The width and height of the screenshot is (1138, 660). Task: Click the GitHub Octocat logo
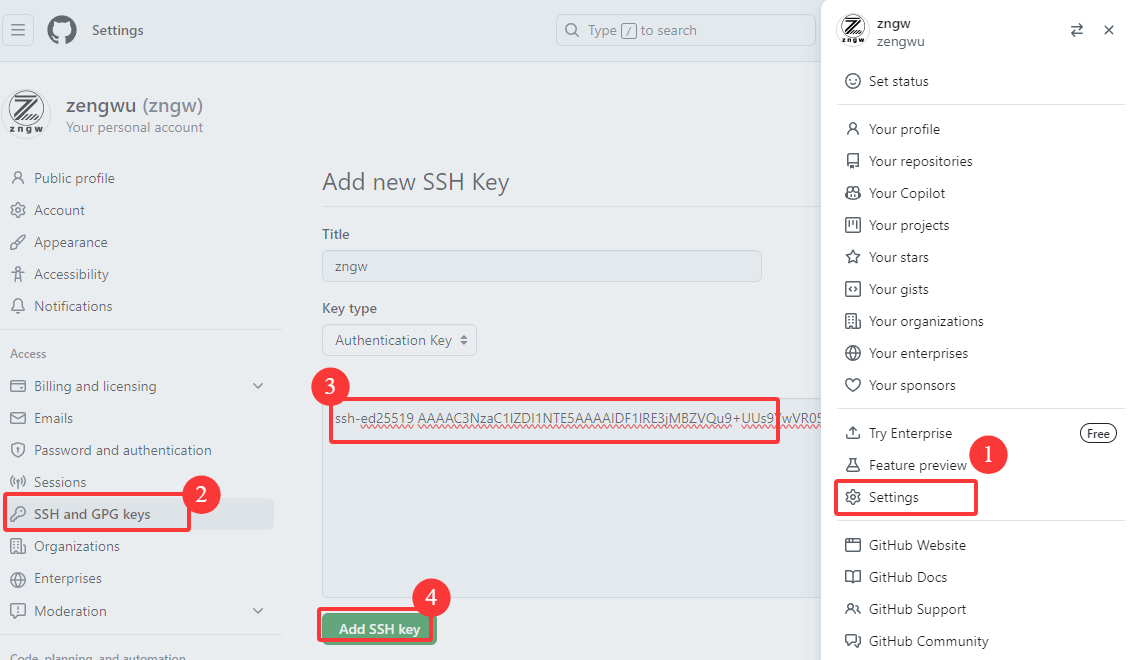coord(62,30)
